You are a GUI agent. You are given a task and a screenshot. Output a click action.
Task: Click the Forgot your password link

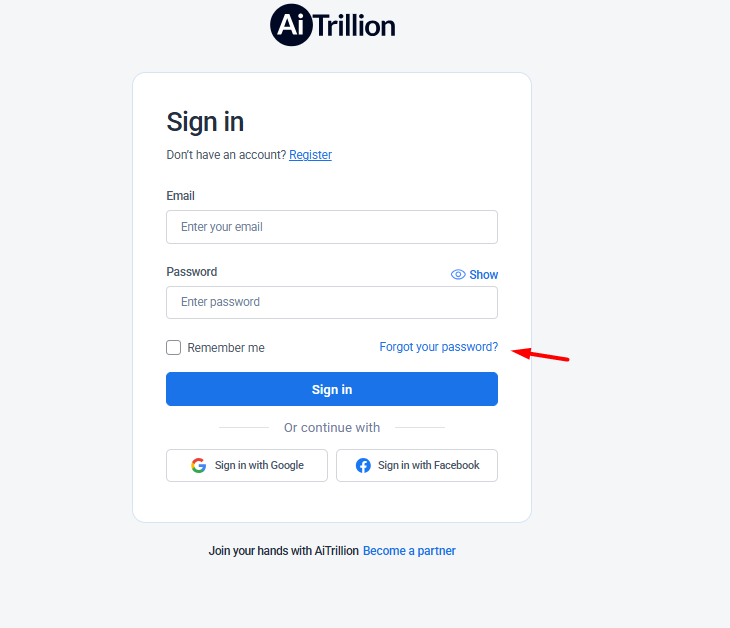[x=439, y=347]
